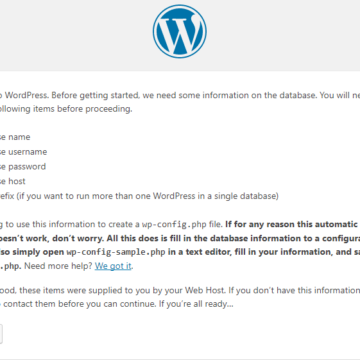Click the WordPress logo at the top

[180, 31]
